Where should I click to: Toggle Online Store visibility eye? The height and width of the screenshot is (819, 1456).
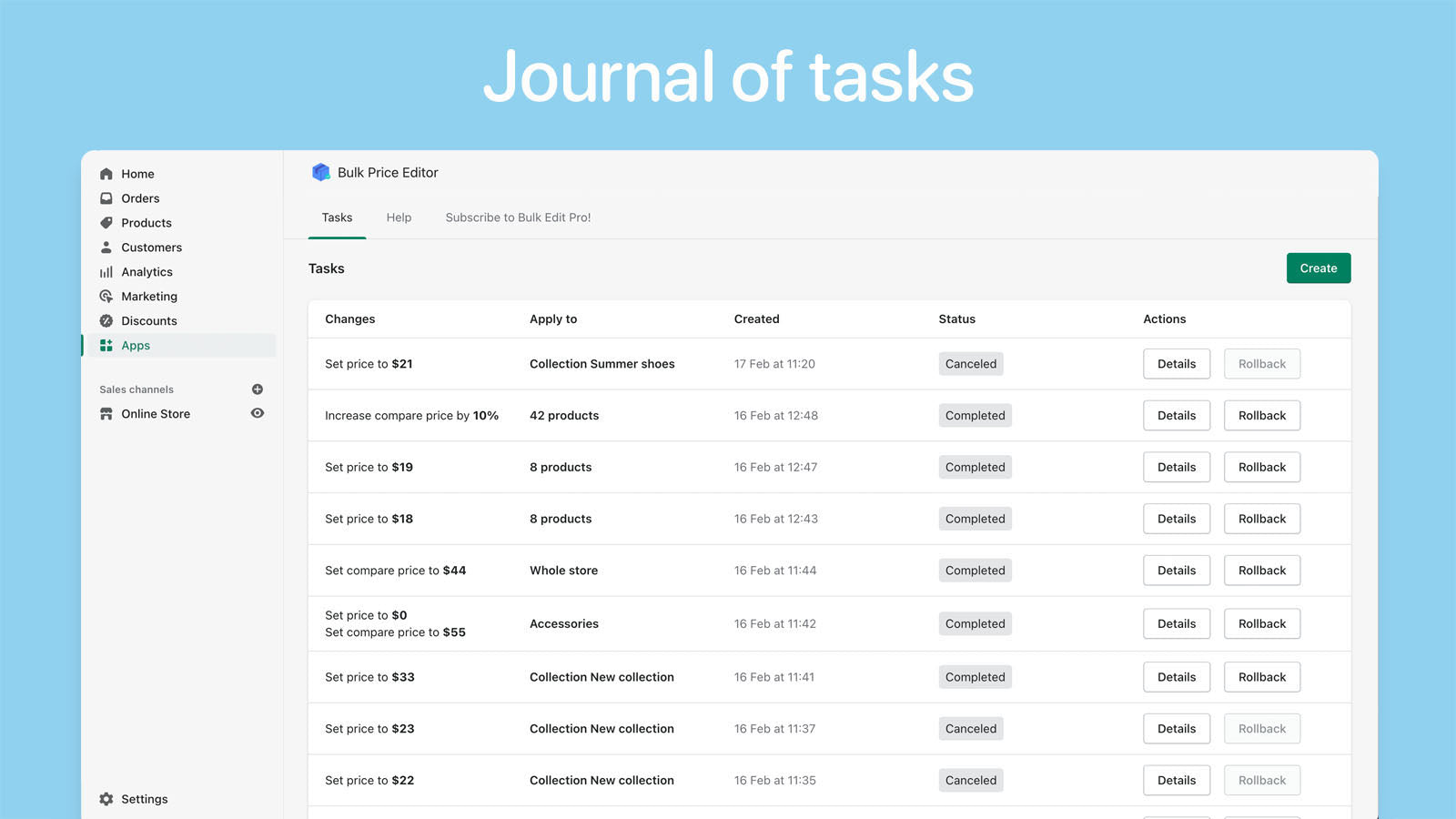[x=257, y=413]
